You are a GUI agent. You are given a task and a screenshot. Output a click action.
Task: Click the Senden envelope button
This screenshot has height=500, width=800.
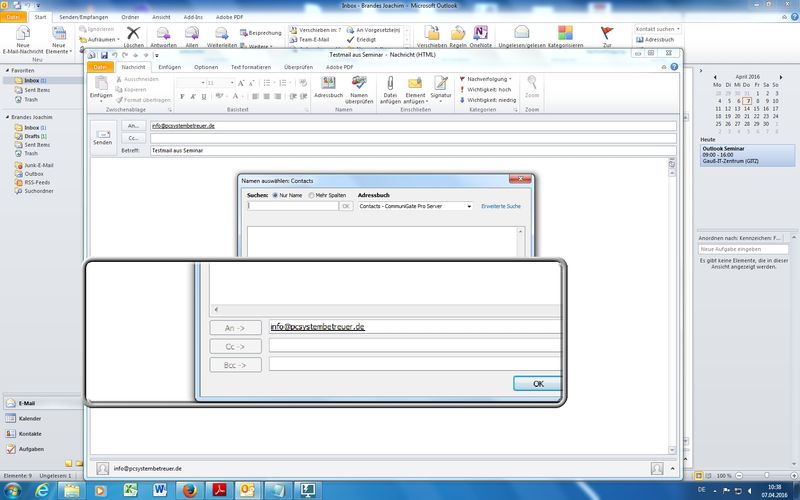tap(103, 134)
